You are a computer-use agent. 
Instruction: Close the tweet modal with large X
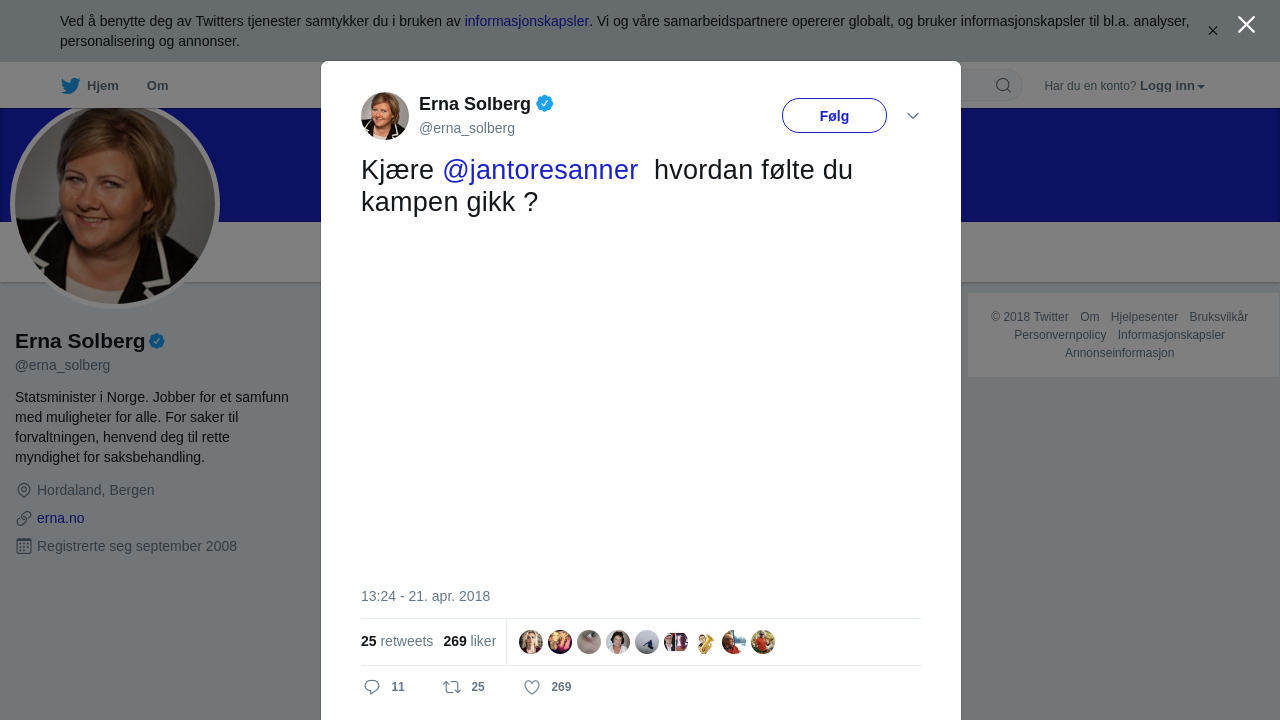click(1246, 25)
